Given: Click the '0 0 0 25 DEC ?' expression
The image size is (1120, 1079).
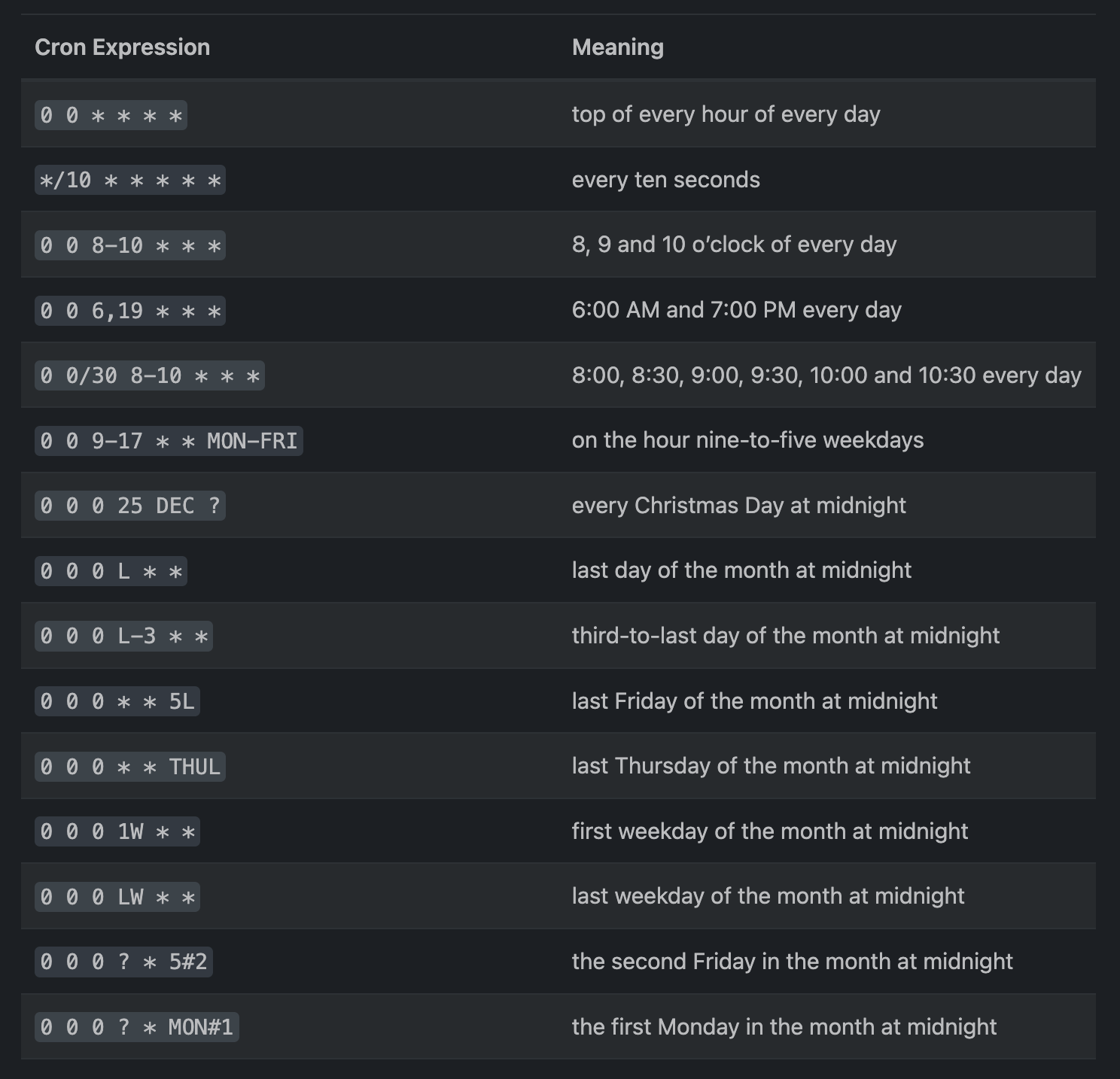Looking at the screenshot, I should pyautogui.click(x=129, y=506).
